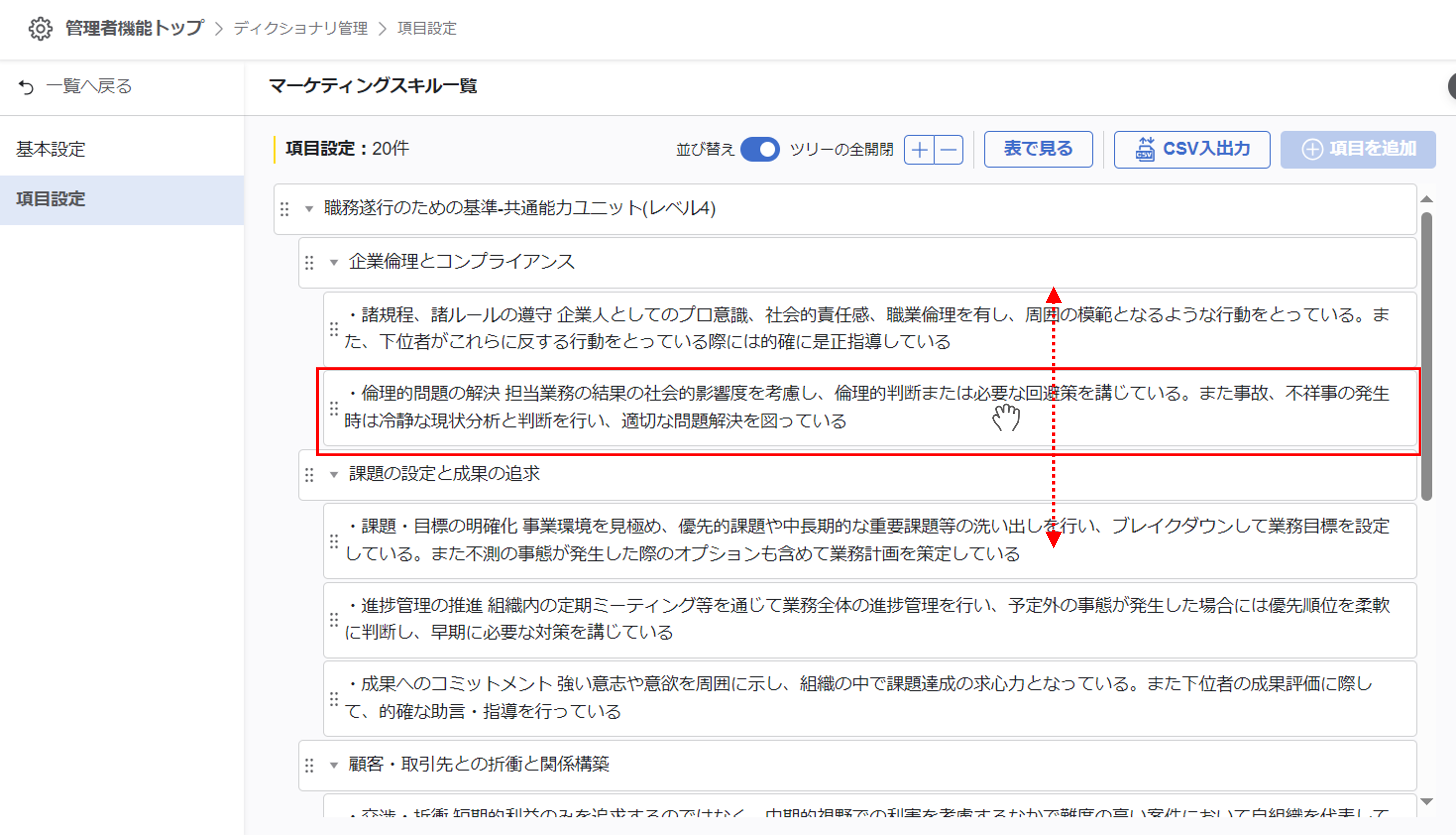Collapse 課題の設定と成果の追求 node
Viewport: 1456px width, 835px height.
(x=334, y=475)
